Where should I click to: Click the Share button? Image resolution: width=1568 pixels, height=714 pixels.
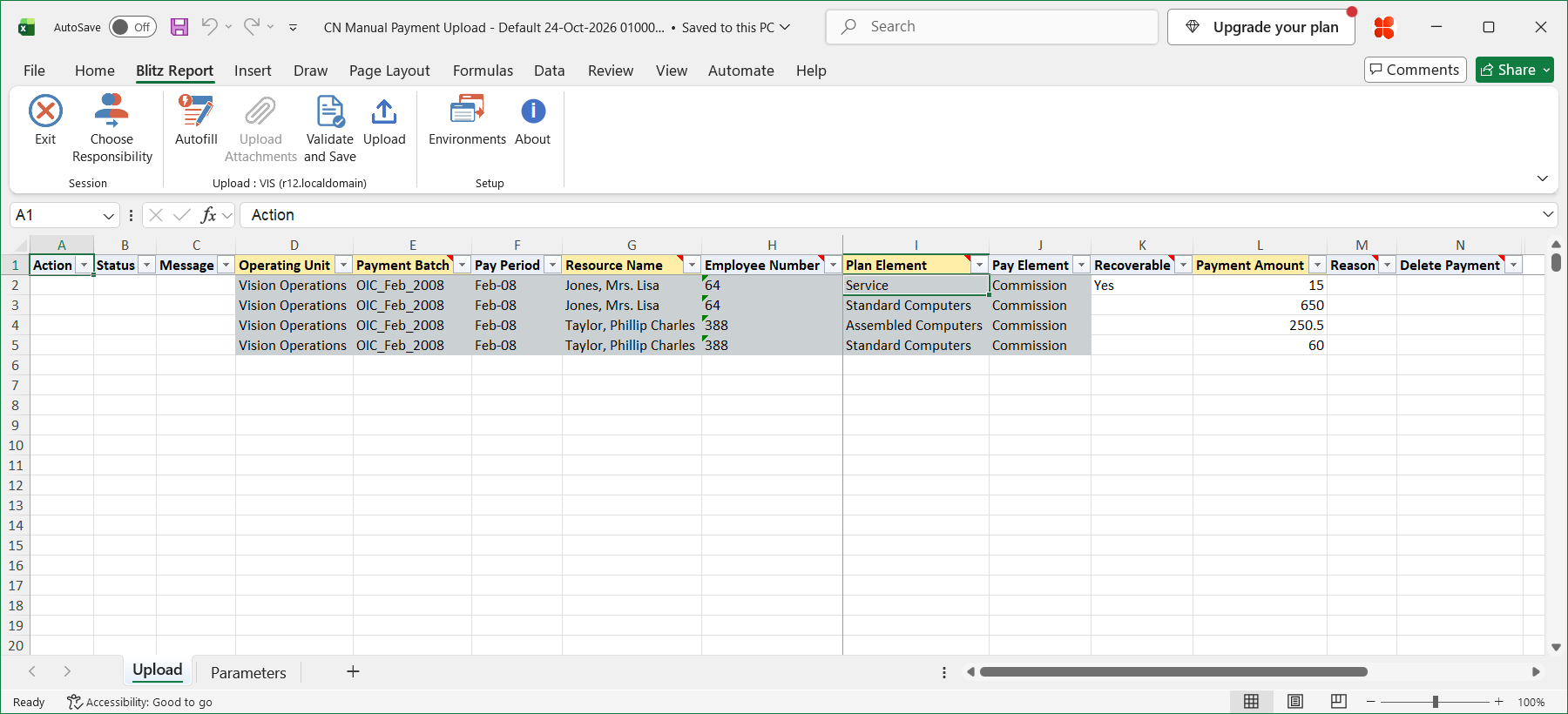pyautogui.click(x=1514, y=70)
